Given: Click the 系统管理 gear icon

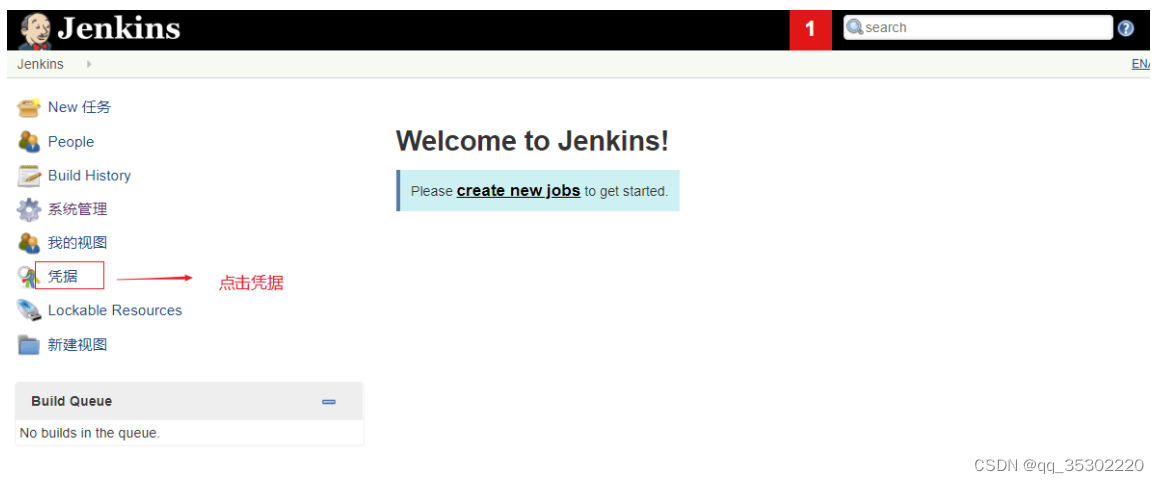Looking at the screenshot, I should (29, 209).
